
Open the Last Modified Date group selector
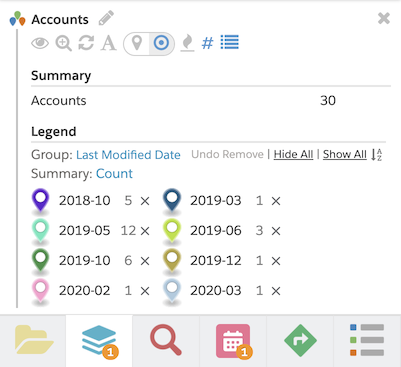pyautogui.click(x=128, y=155)
